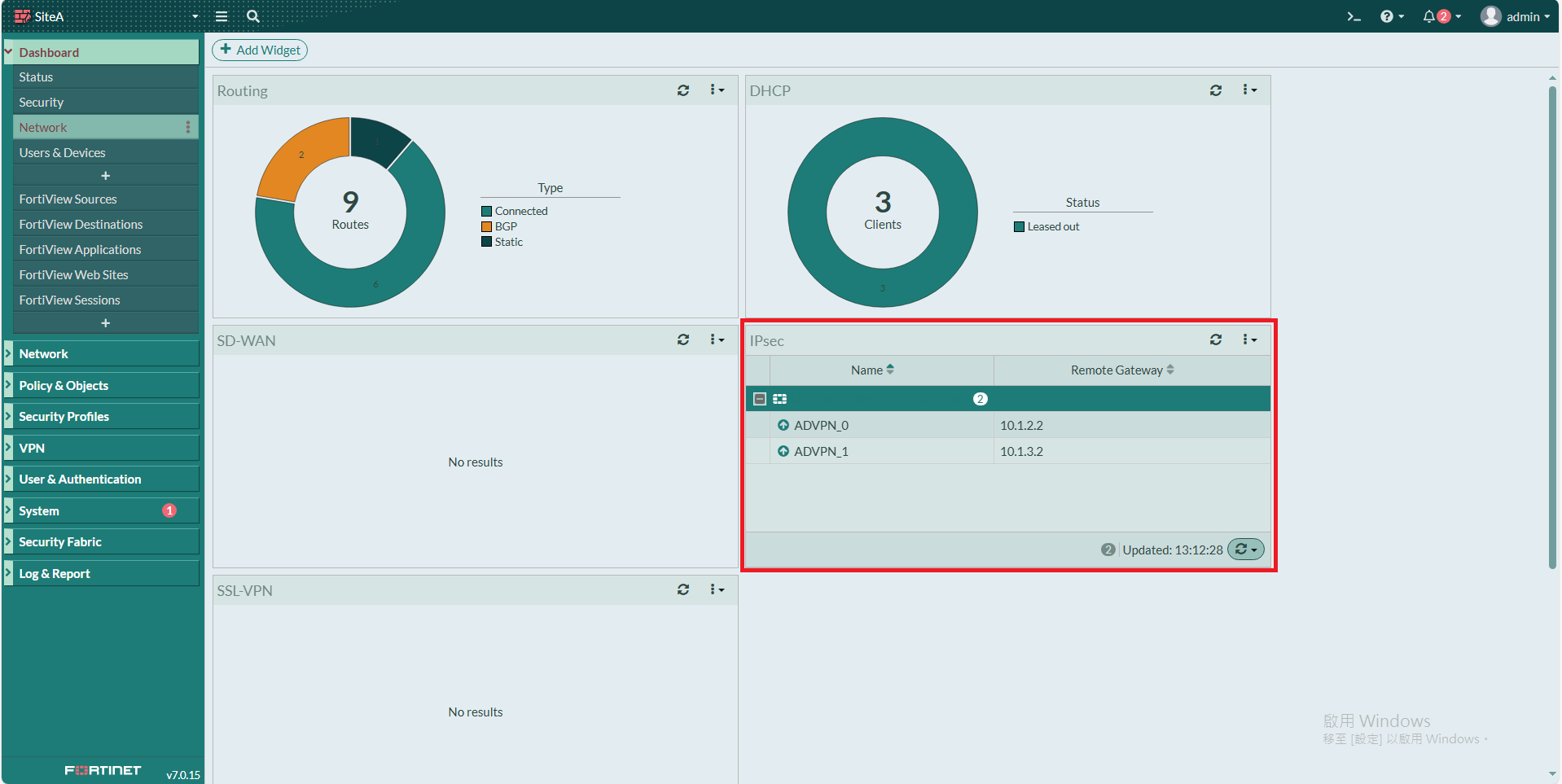Screen dimensions: 1562x784
Task: Toggle the hamburger navigation menu
Action: [x=222, y=16]
